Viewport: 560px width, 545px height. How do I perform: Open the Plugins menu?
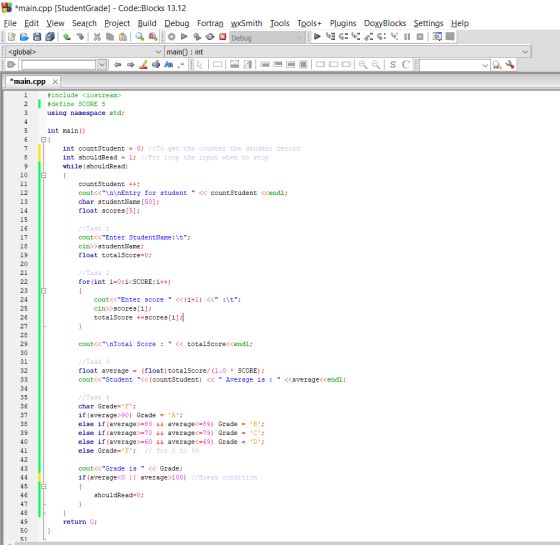343,23
